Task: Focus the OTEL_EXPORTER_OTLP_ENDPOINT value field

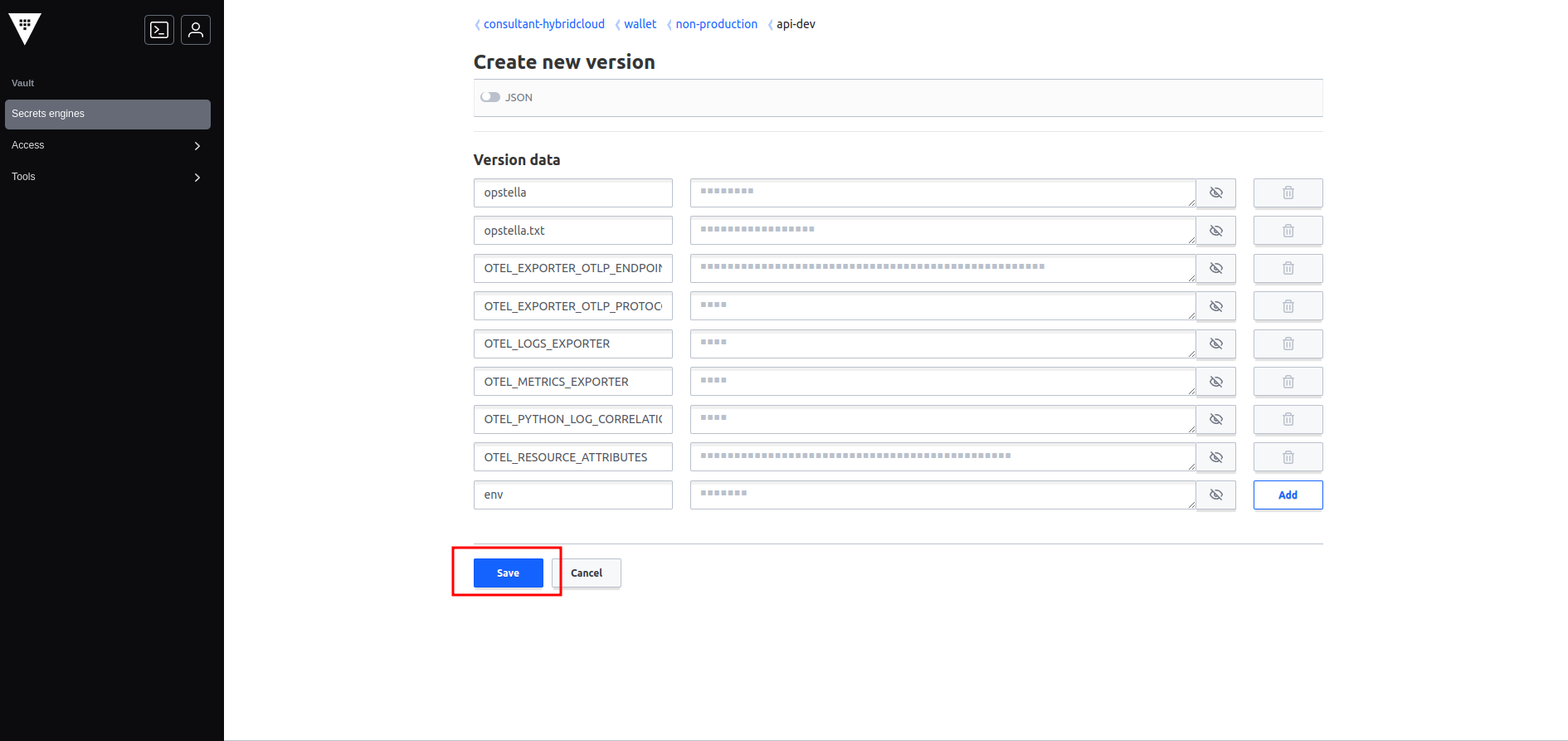Action: 943,268
